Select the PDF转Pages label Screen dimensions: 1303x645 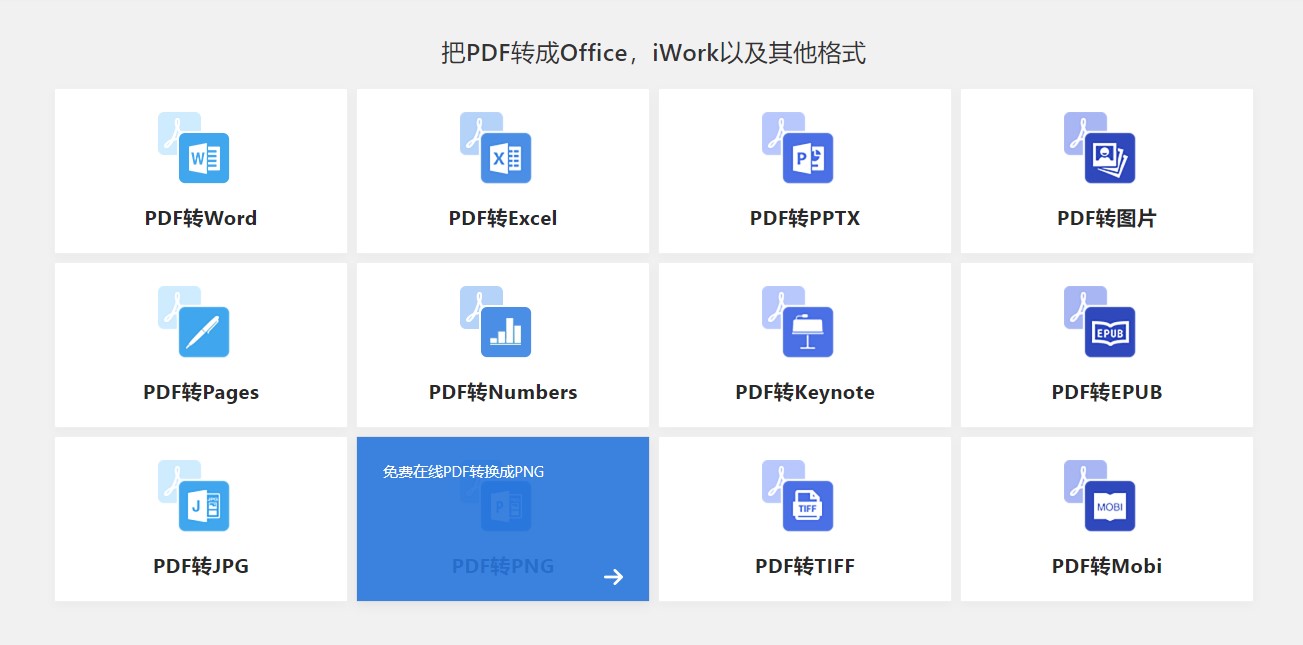(201, 392)
